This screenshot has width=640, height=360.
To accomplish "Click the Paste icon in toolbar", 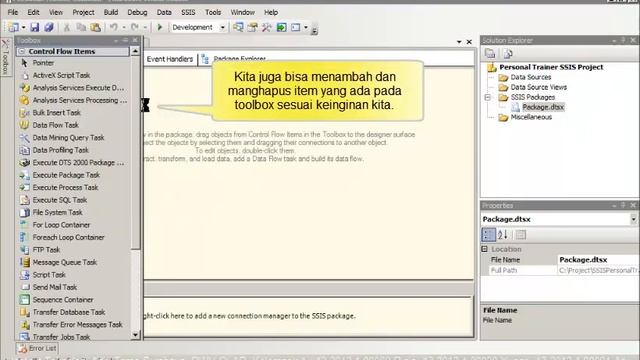I will point(95,27).
